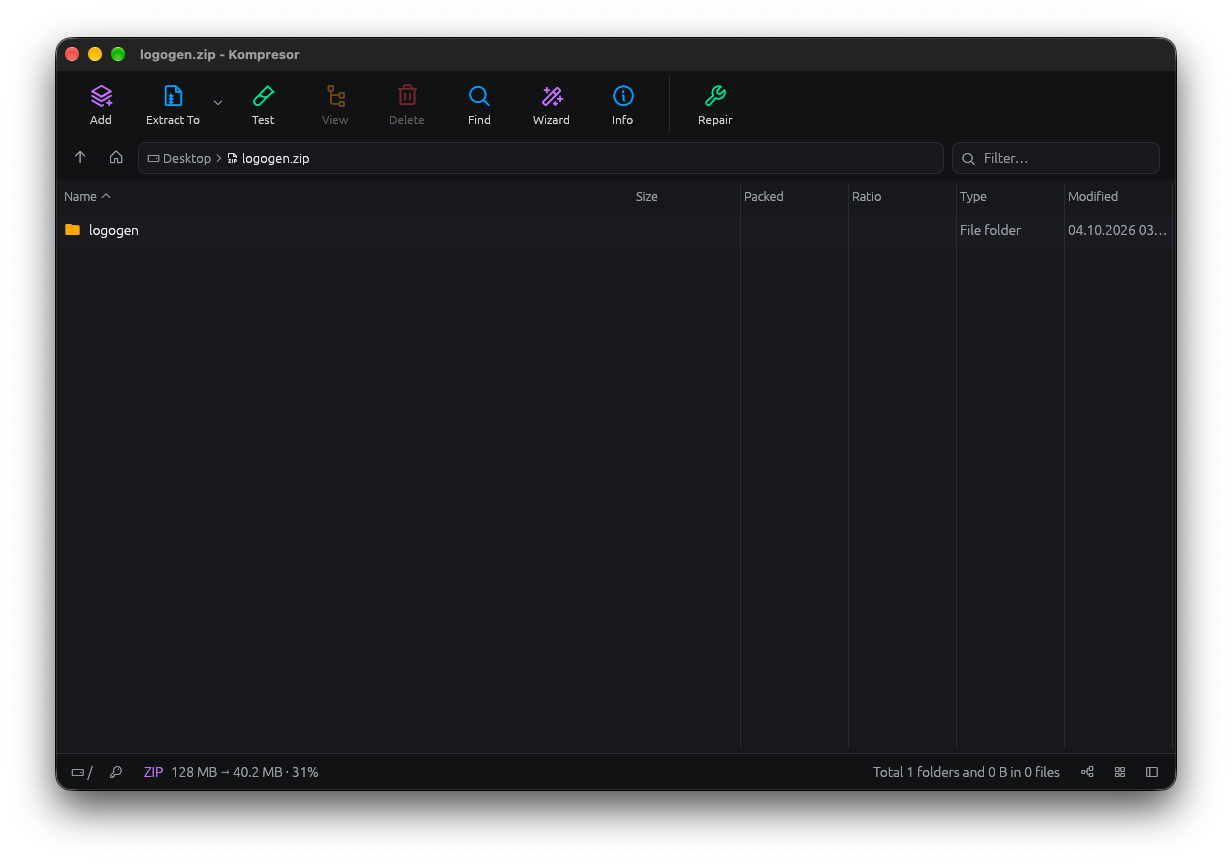This screenshot has height=864, width=1232.
Task: Minimize the window with yellow button
Action: (x=95, y=54)
